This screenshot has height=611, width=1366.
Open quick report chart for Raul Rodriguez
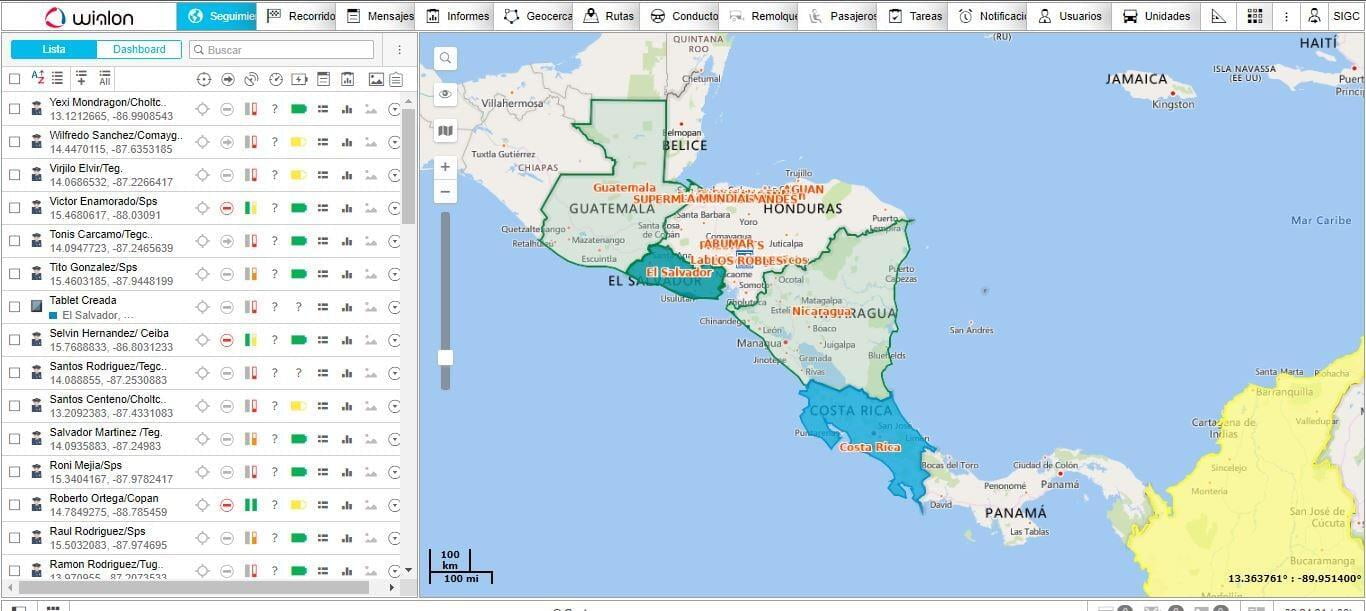[347, 538]
